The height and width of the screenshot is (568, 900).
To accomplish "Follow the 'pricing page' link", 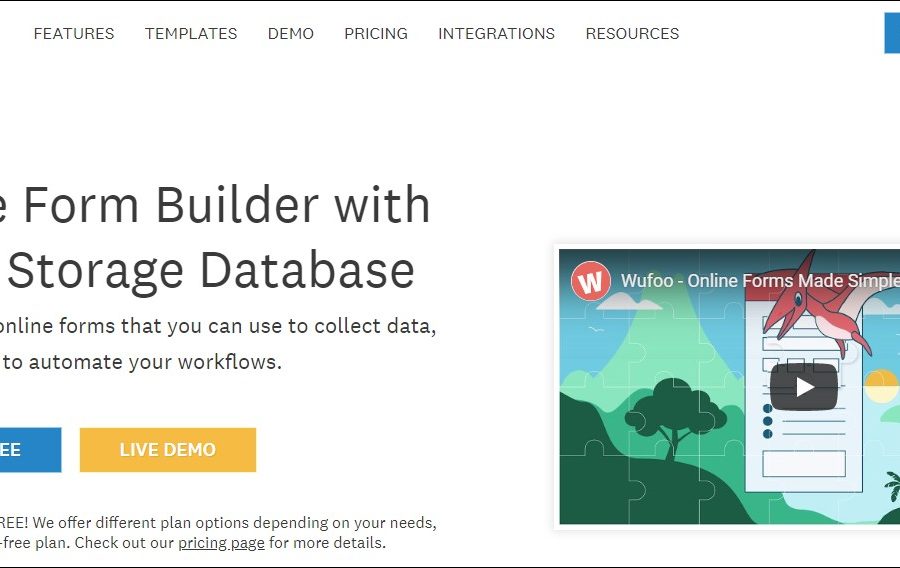I will [x=221, y=543].
